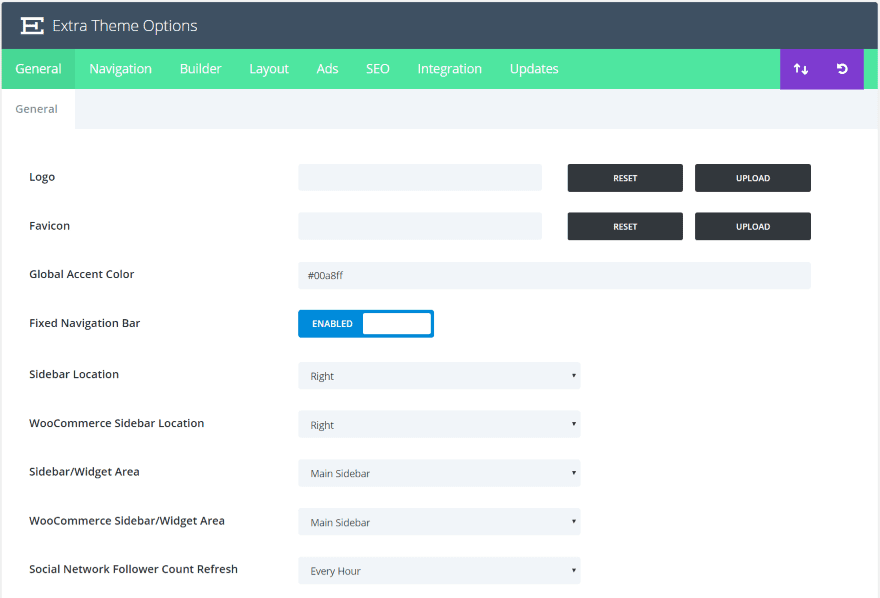Open the Sidebar Location dropdown
Viewport: 880px width, 598px height.
click(438, 376)
